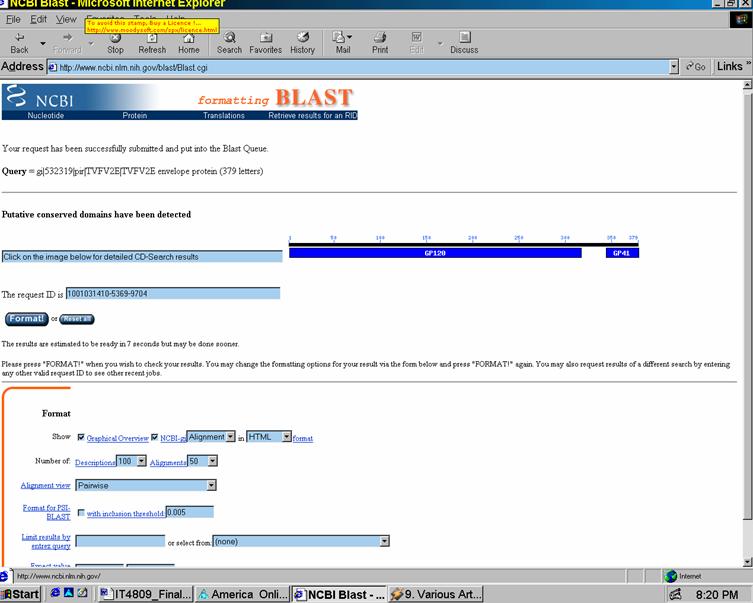
Task: Switch to 9. Various Art taskbar window
Action: tap(436, 594)
